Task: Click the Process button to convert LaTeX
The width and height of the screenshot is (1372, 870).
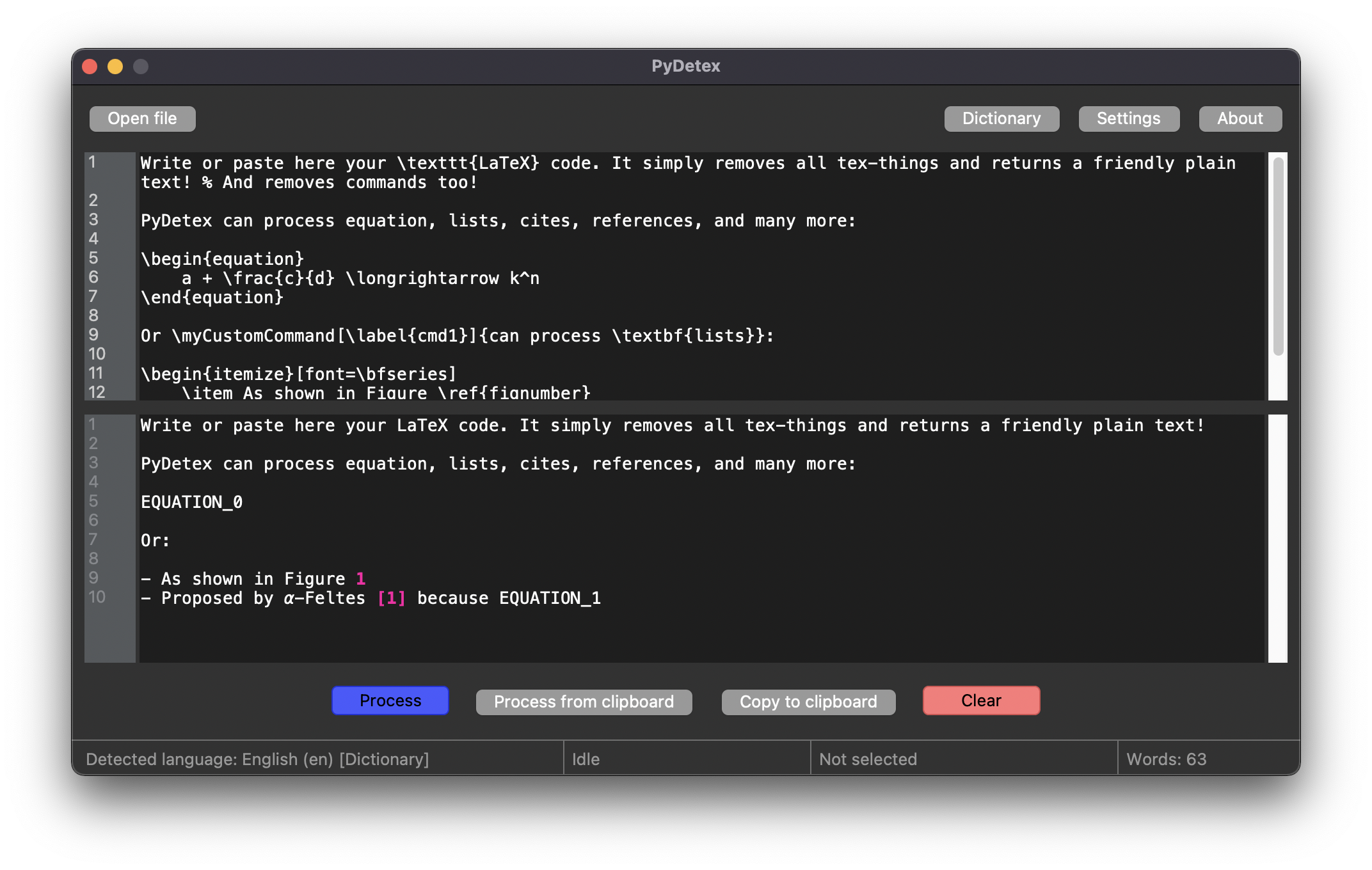Action: pos(389,701)
